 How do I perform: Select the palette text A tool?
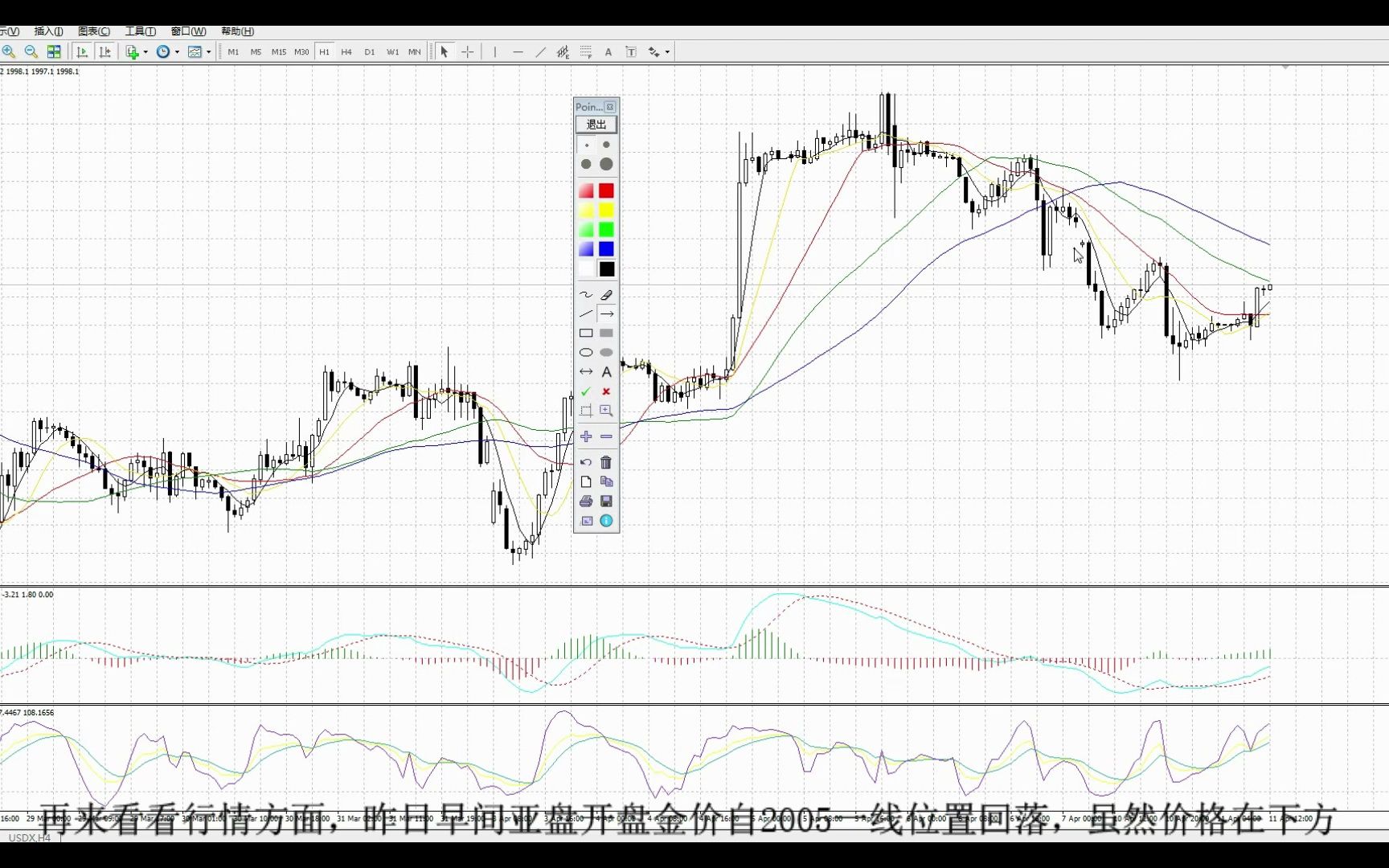pos(606,372)
